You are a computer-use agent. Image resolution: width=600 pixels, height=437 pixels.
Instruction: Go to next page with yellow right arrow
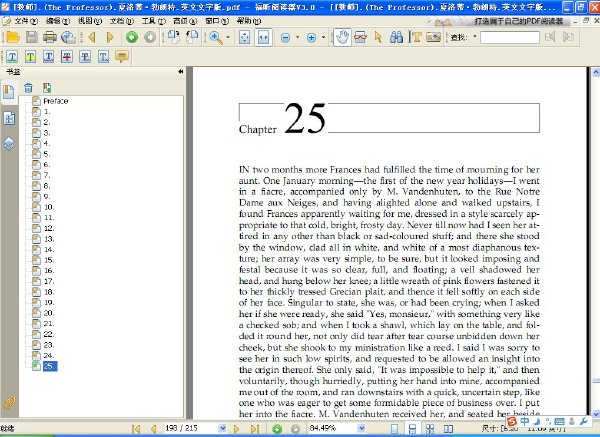pos(110,37)
